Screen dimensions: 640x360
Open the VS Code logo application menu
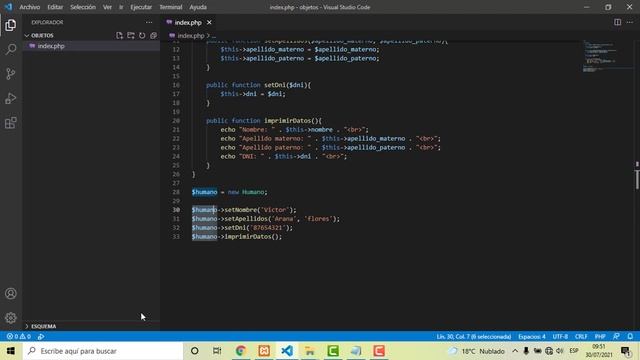point(8,7)
